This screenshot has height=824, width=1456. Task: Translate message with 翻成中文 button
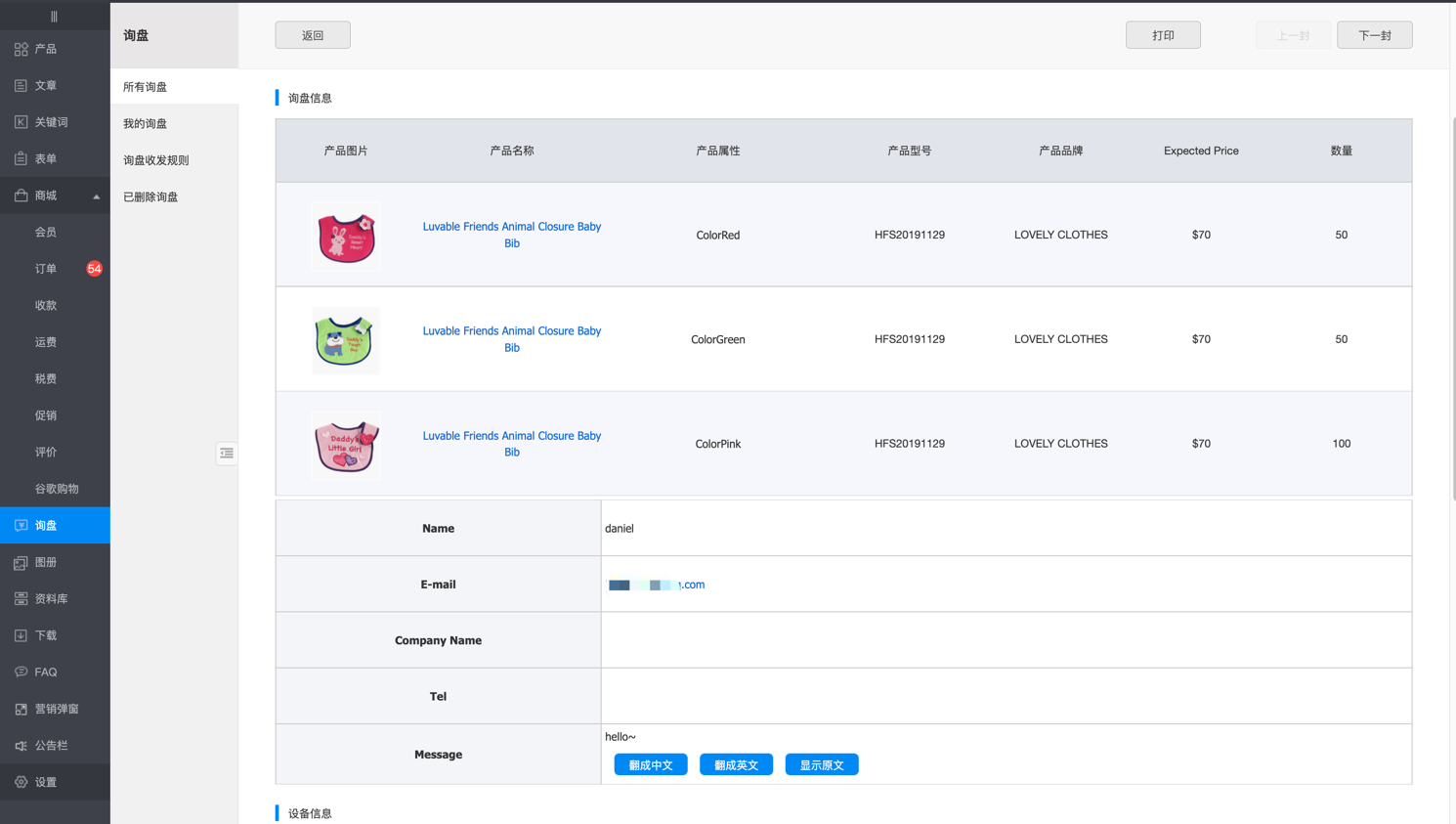pos(651,765)
